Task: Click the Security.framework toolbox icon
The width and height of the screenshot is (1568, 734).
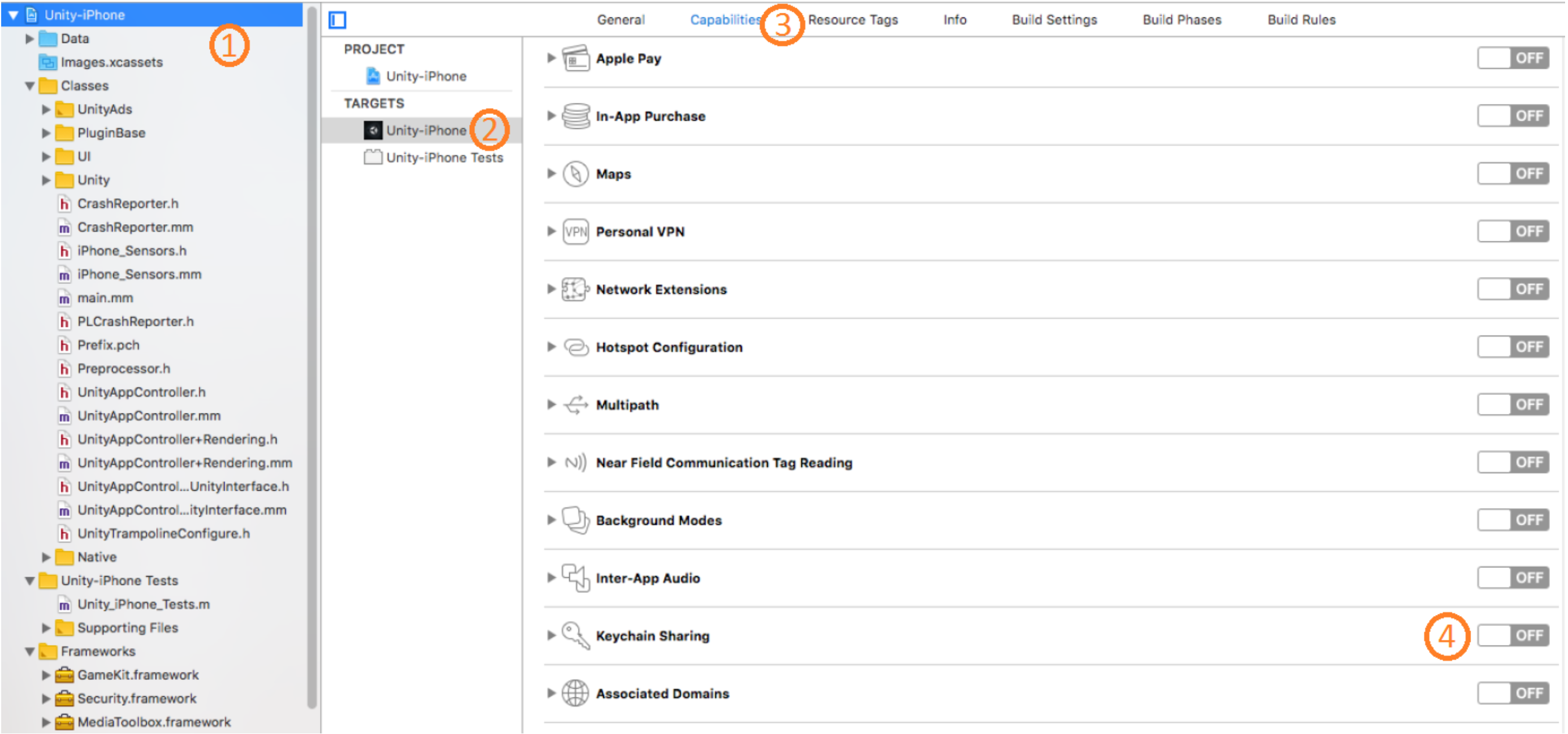Action: pyautogui.click(x=64, y=699)
